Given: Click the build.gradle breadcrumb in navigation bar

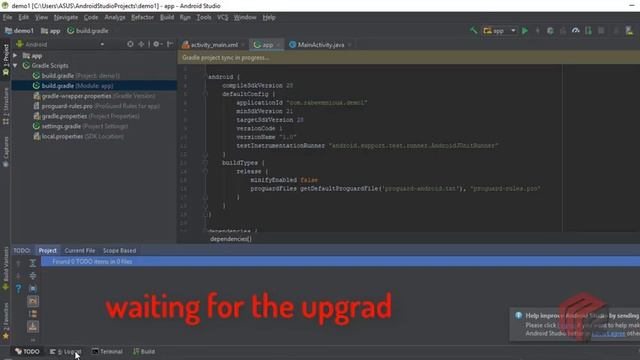Looking at the screenshot, I should click(88, 31).
